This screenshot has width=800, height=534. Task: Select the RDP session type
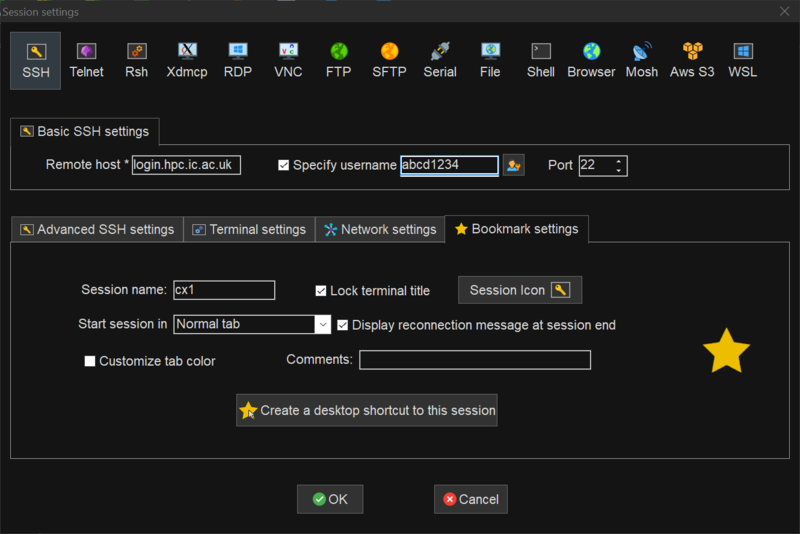click(238, 61)
